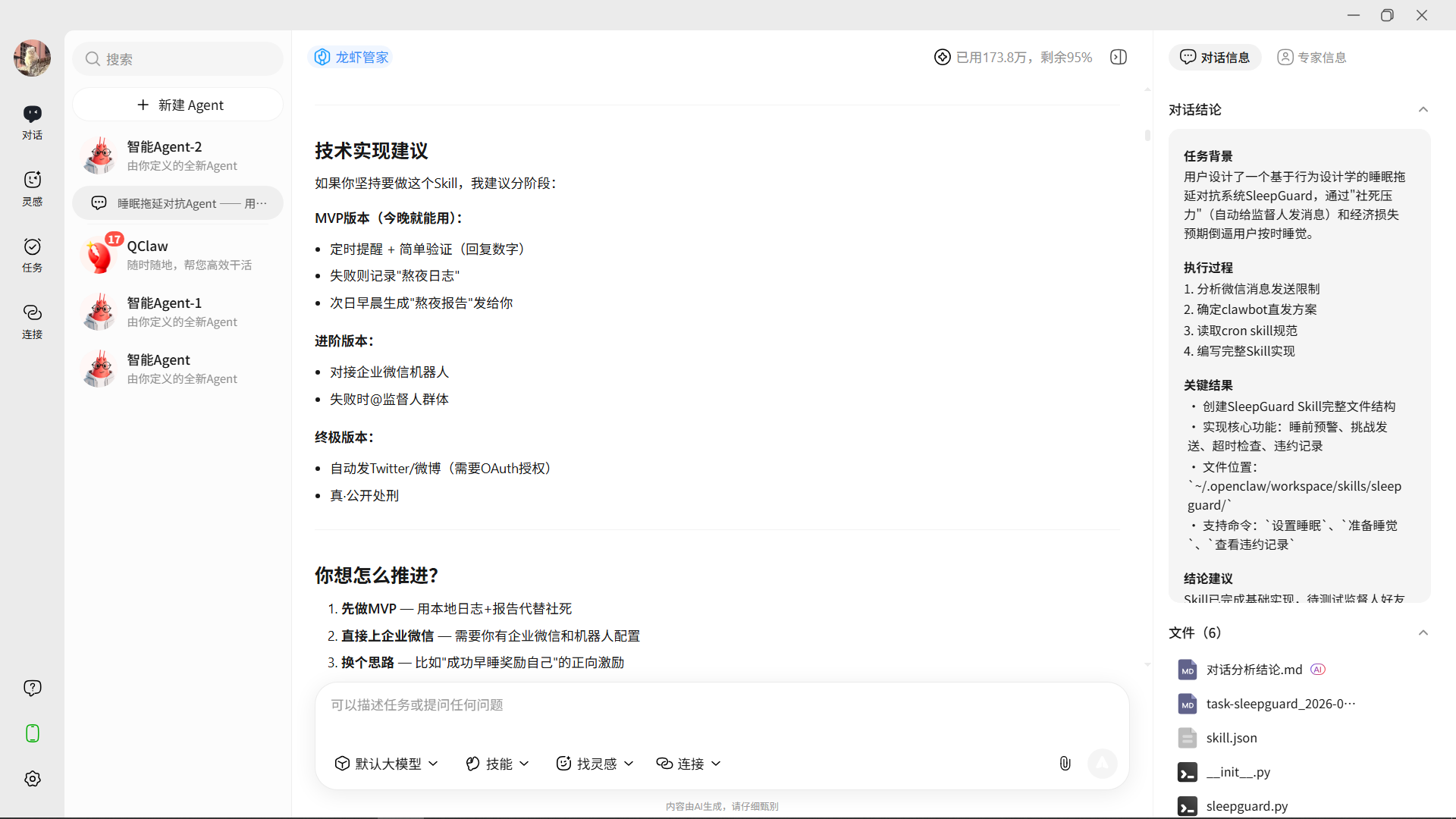Viewport: 1456px width, 819px height.
Task: Click the chat vertical scrollbar thumb
Action: pos(1147,135)
